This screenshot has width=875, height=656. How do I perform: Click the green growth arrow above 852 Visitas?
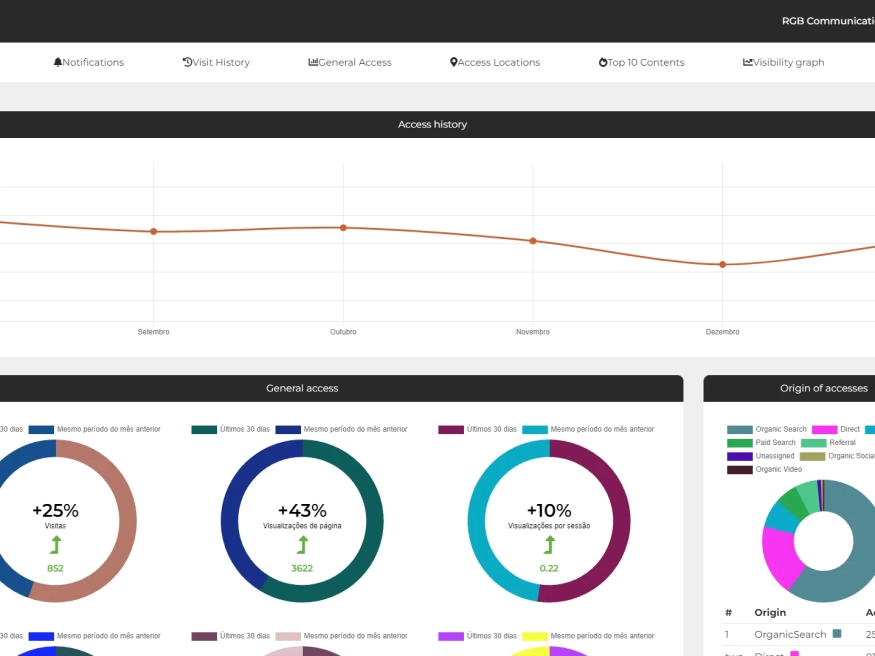click(x=55, y=546)
